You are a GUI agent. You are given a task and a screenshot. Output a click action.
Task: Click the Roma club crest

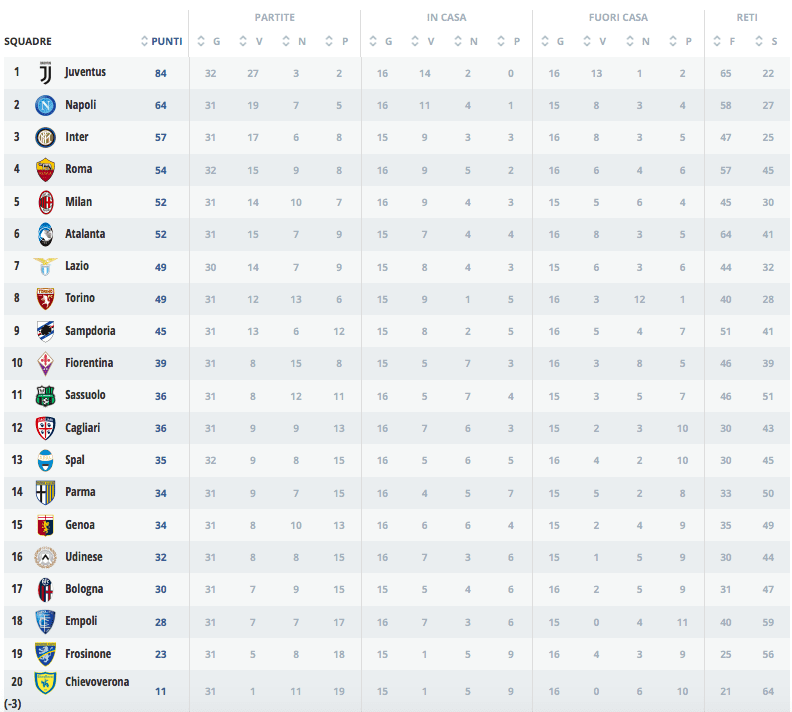pos(45,169)
